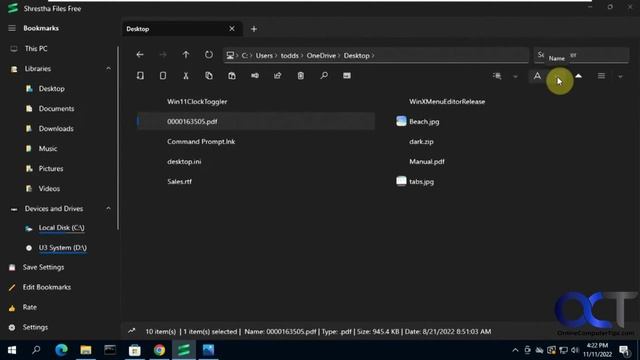Show hidden system tray icons
Screen dimensions: 640x360
click(515, 350)
